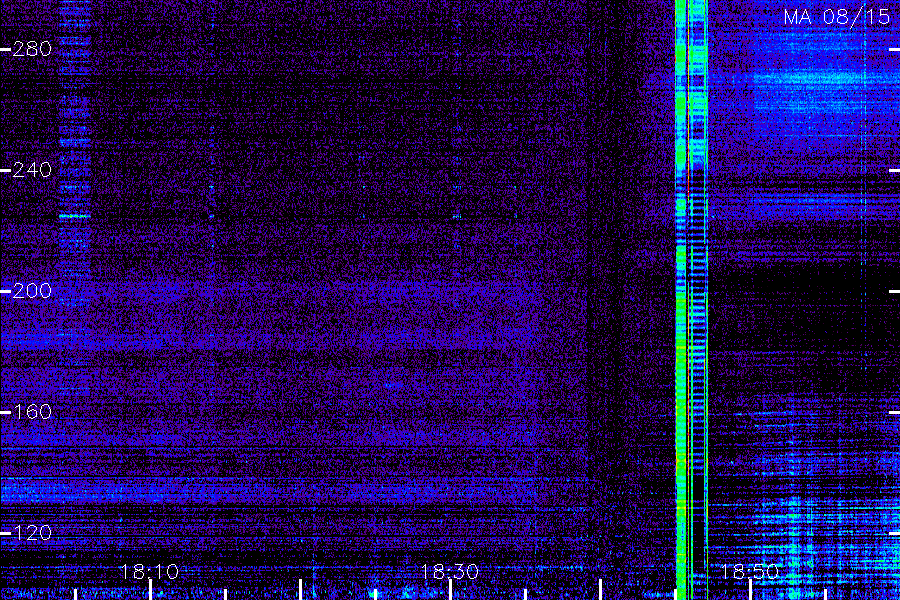Click the MA 08/15 date label
Viewport: 900px width, 600px height.
(x=837, y=17)
